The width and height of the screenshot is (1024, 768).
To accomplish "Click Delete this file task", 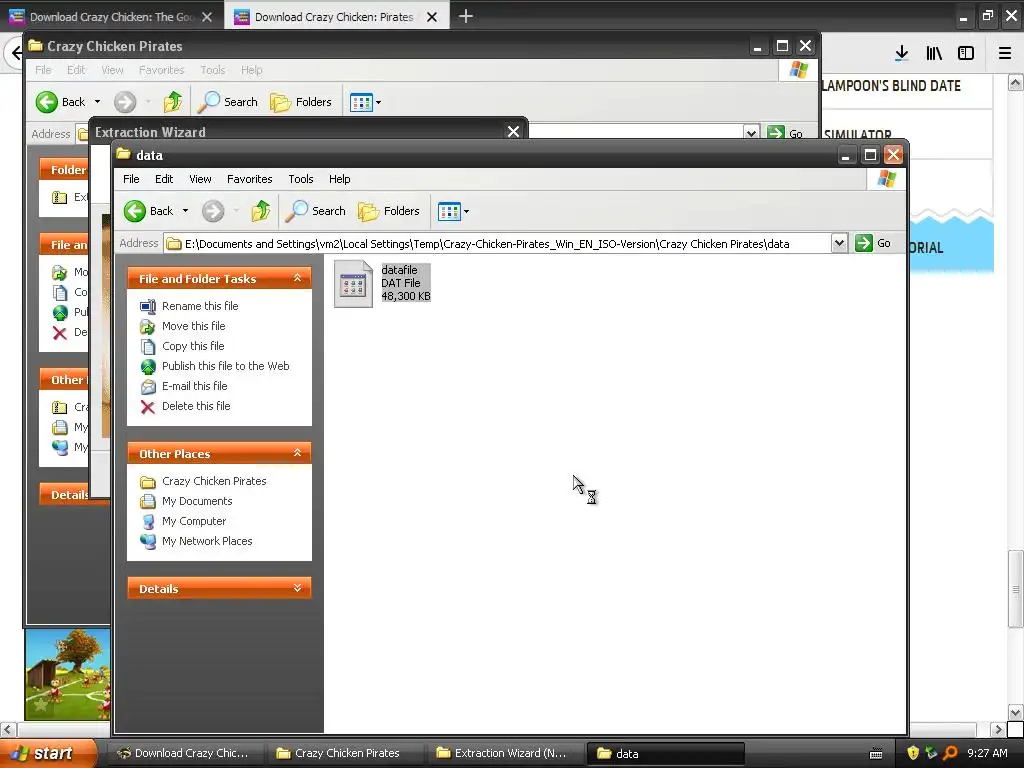I will pos(196,406).
